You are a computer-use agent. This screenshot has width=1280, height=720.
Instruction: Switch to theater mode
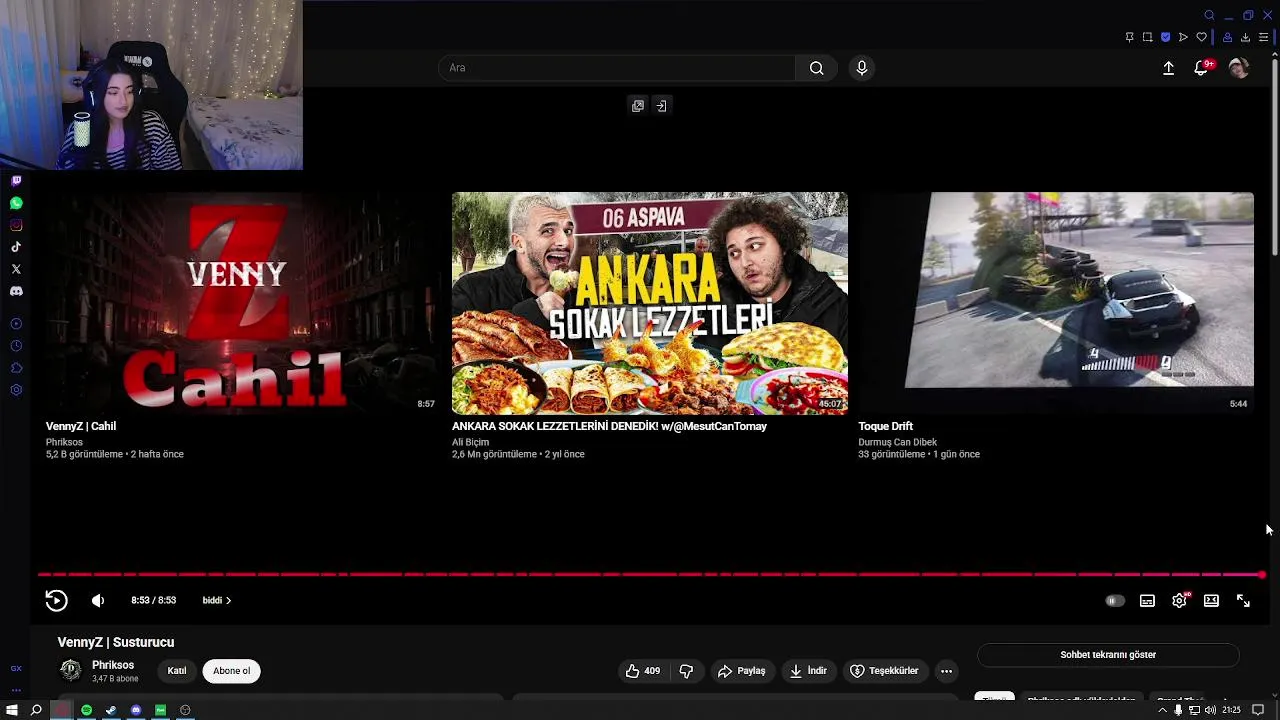1211,601
